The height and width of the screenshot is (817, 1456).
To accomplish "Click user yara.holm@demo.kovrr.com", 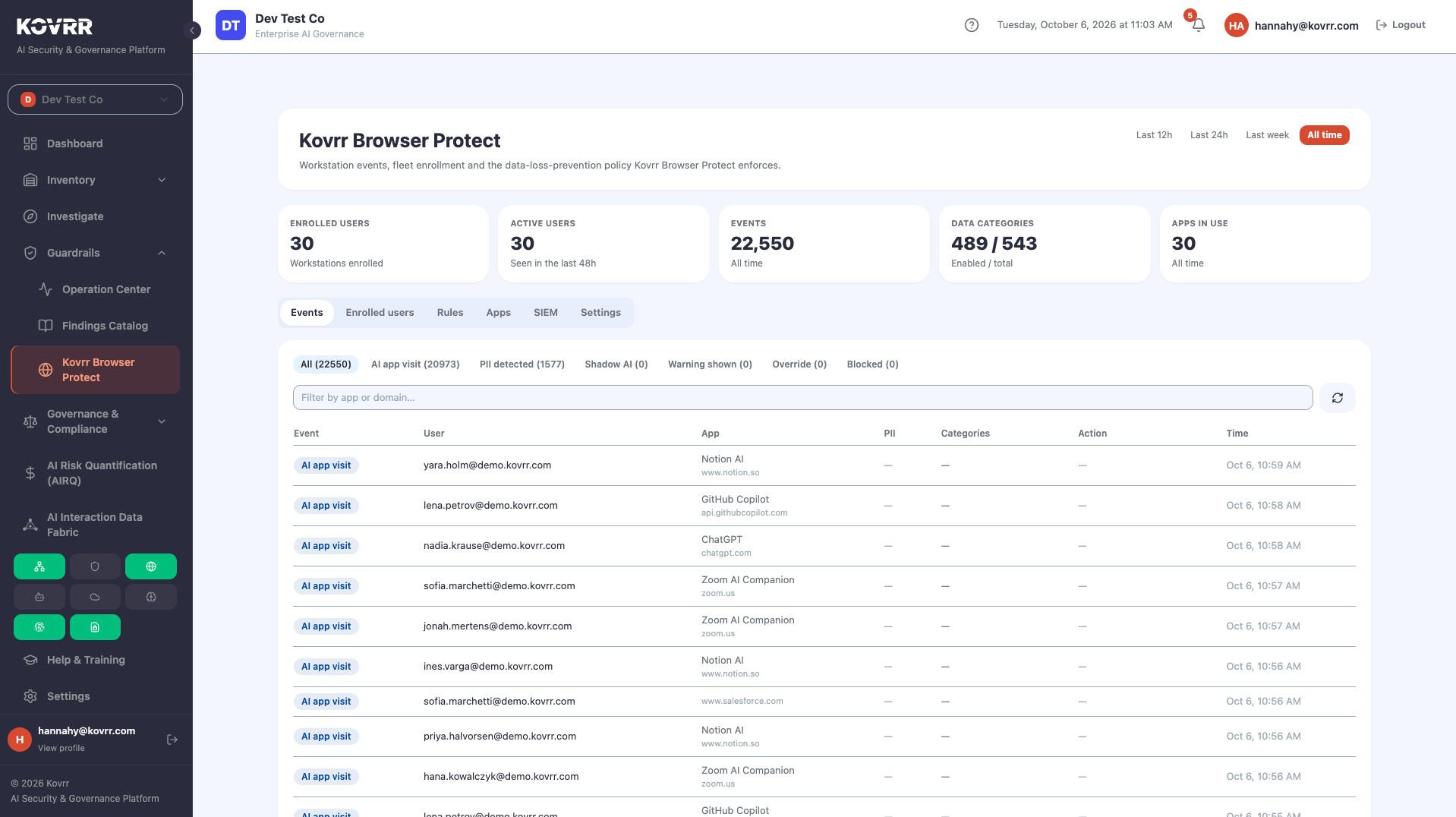I will click(x=487, y=465).
